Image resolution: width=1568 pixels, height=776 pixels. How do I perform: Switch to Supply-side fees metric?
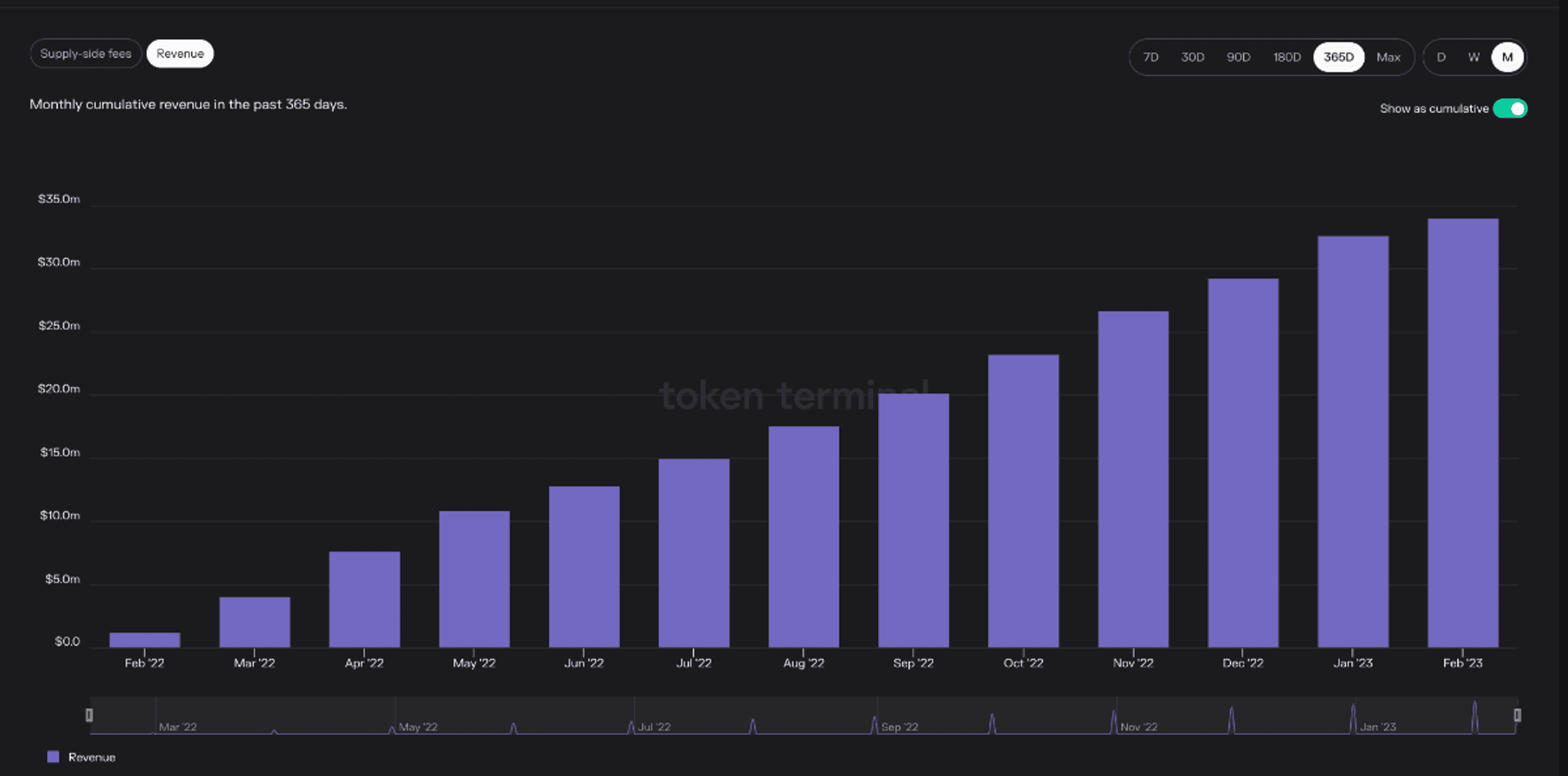[x=86, y=54]
